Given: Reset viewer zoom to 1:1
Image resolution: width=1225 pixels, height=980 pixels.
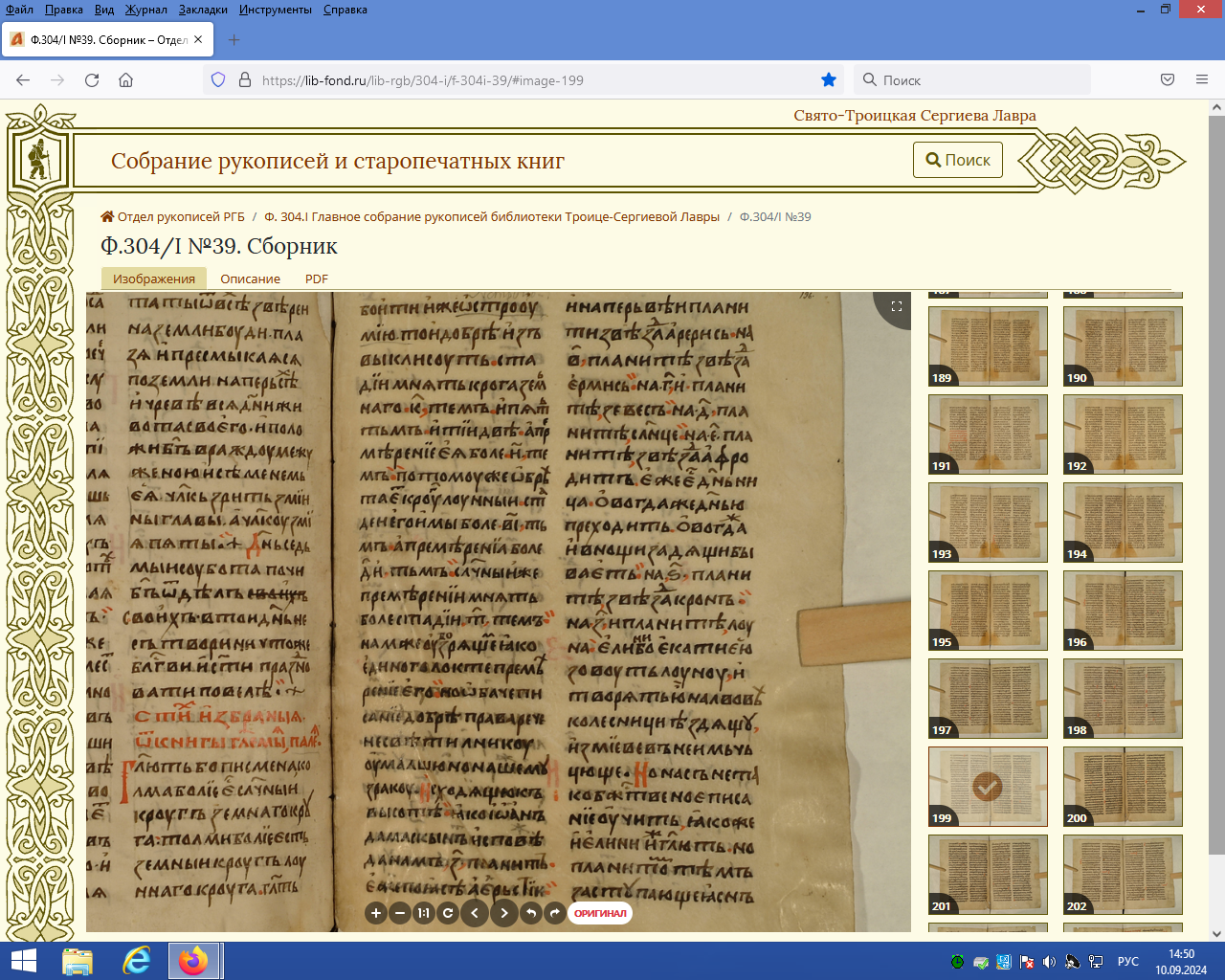Looking at the screenshot, I should coord(424,913).
